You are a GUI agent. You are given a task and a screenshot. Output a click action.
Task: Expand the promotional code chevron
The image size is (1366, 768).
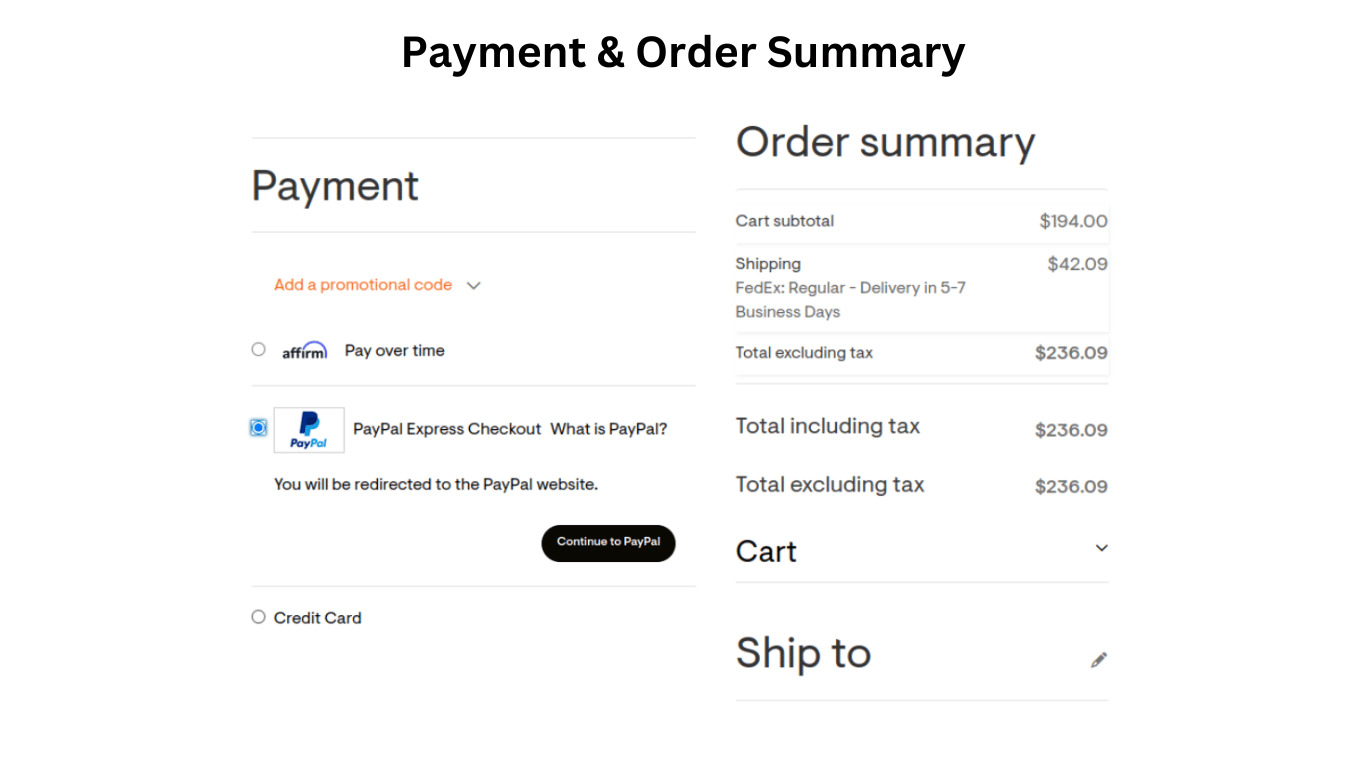(x=474, y=286)
